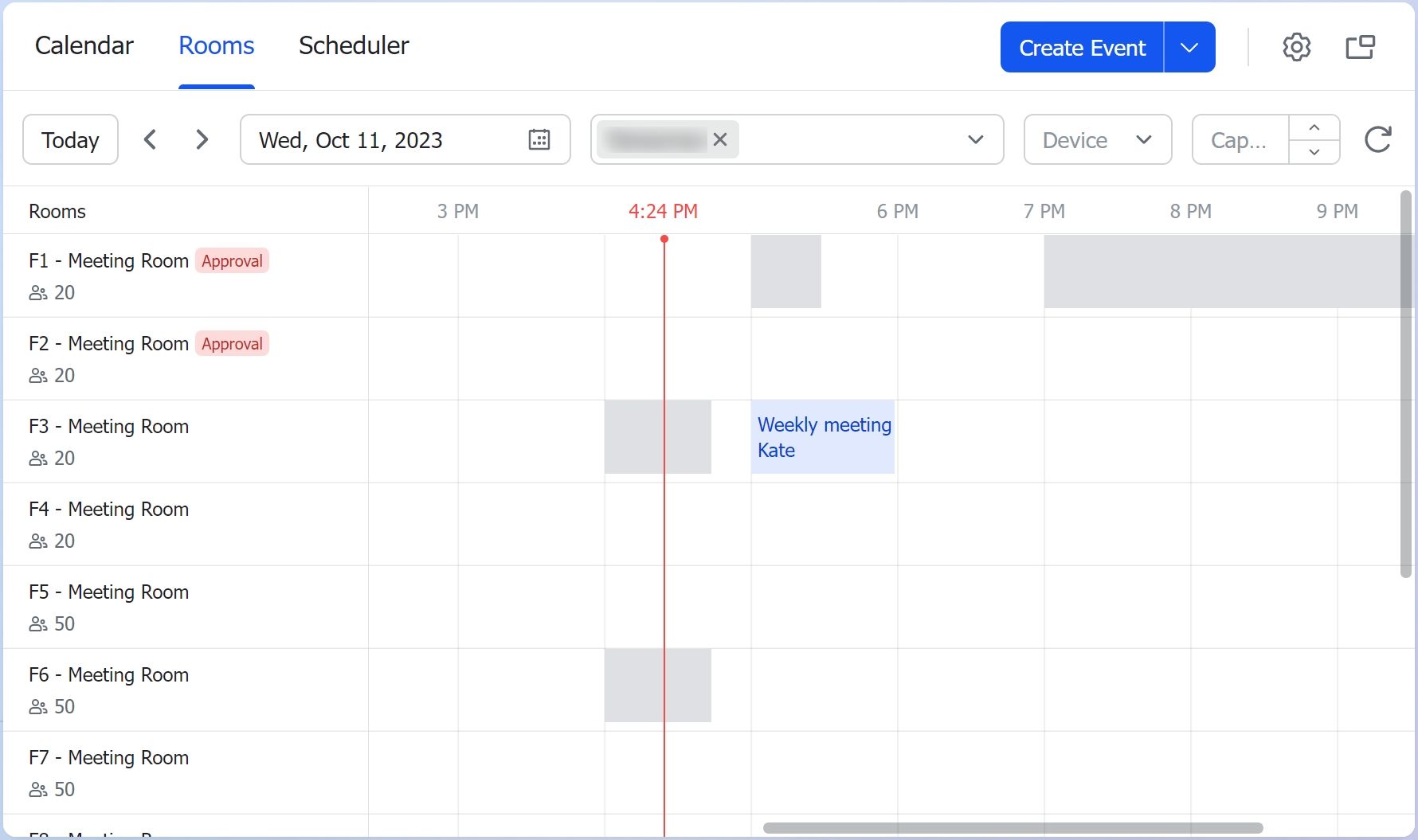This screenshot has height=840, width=1418.
Task: Open the settings gear
Action: click(x=1296, y=47)
